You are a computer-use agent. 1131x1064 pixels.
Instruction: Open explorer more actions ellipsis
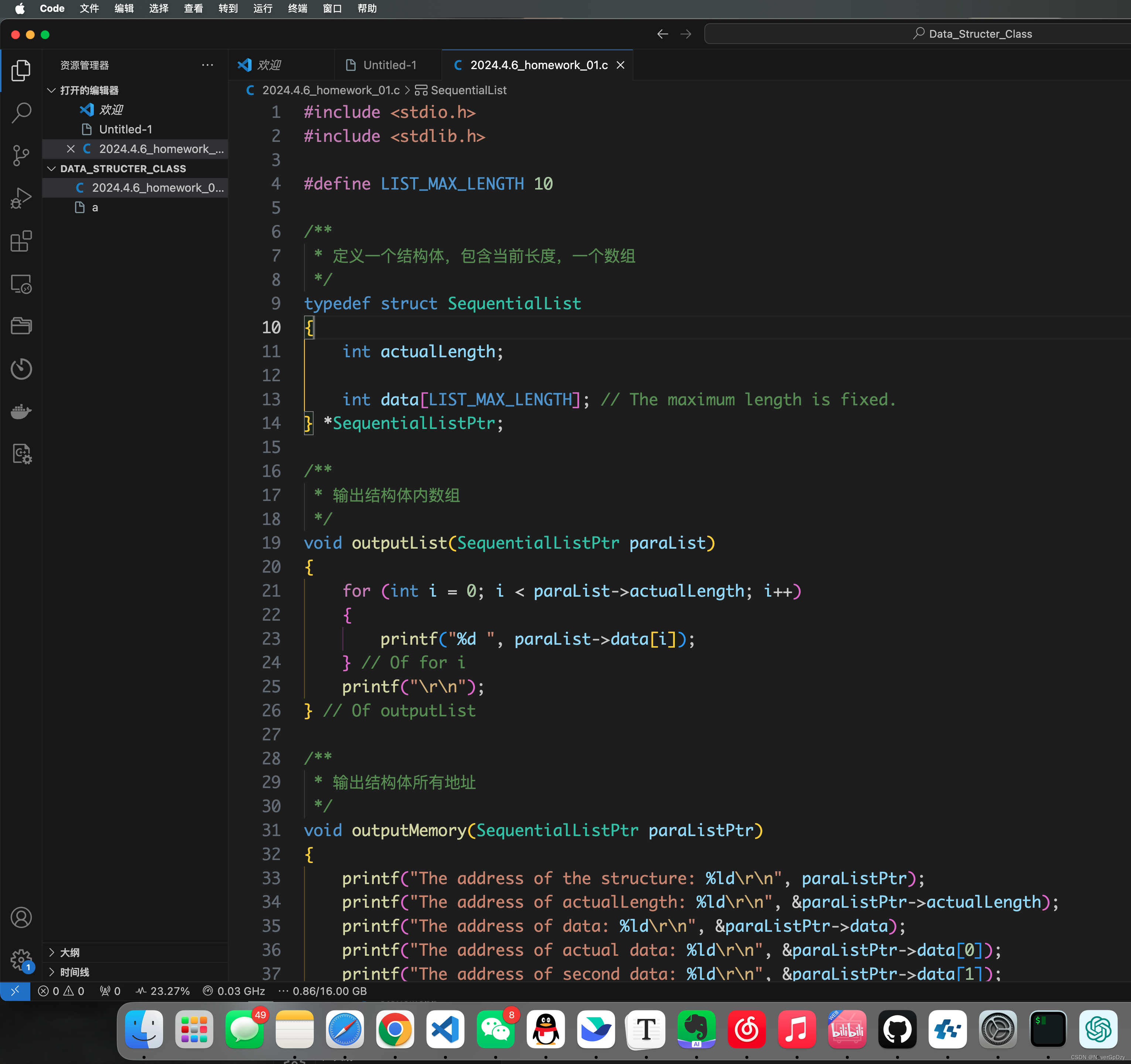[208, 65]
